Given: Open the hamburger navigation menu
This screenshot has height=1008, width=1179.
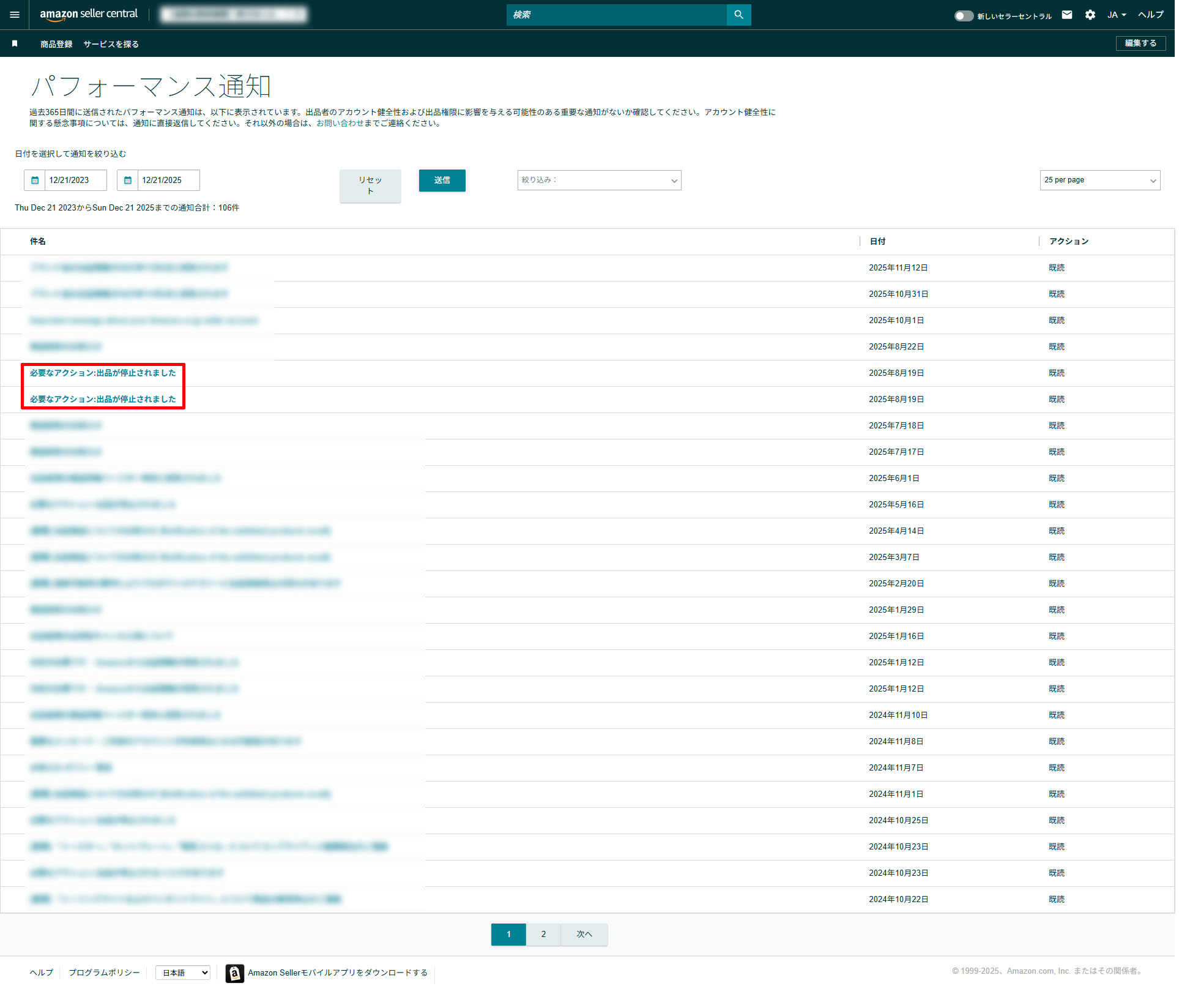Looking at the screenshot, I should click(x=15, y=15).
